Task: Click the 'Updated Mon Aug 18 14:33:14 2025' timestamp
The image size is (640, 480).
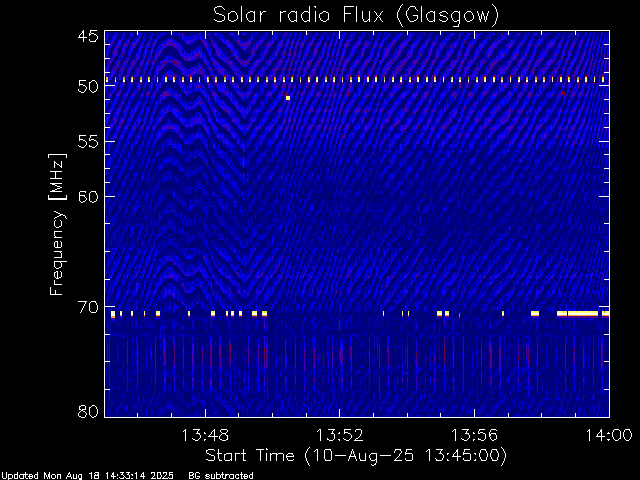Action: [x=87, y=476]
